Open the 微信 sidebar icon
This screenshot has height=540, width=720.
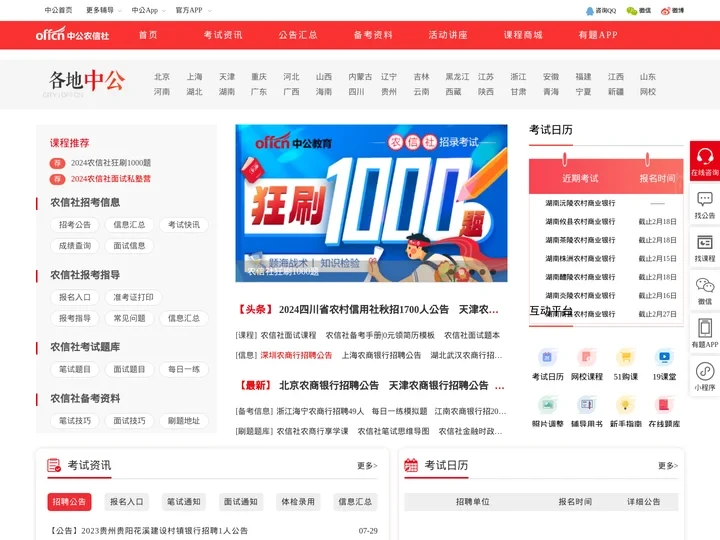point(704,286)
